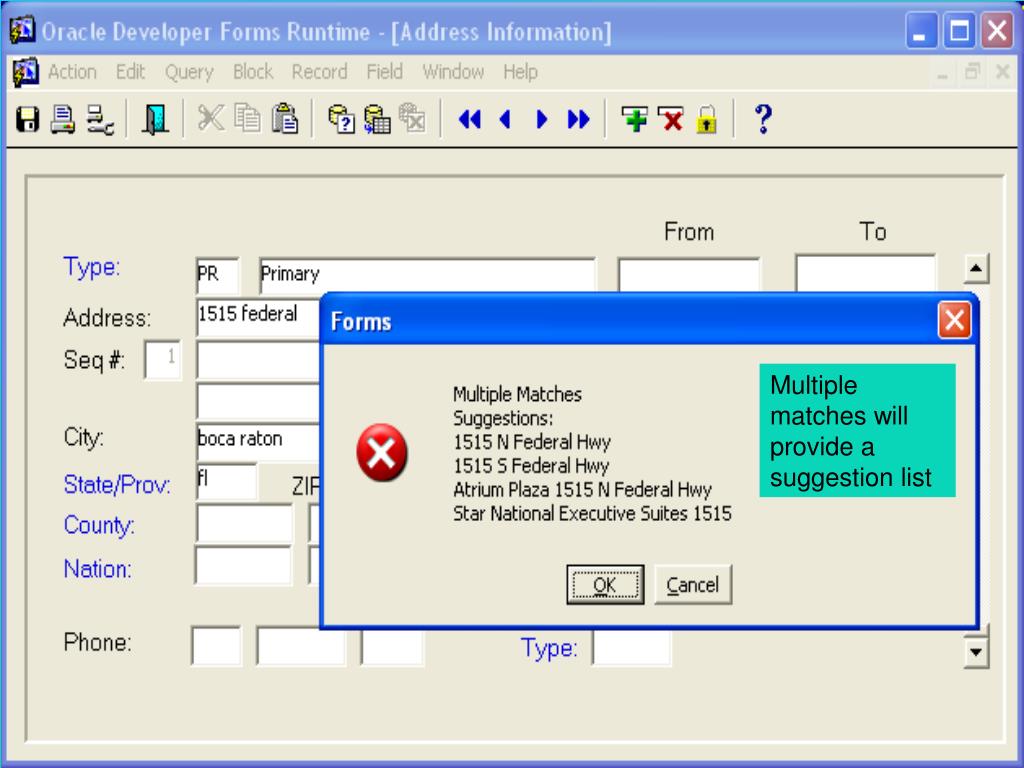Viewport: 1024px width, 768px height.
Task: Open the Window menu
Action: tap(453, 72)
